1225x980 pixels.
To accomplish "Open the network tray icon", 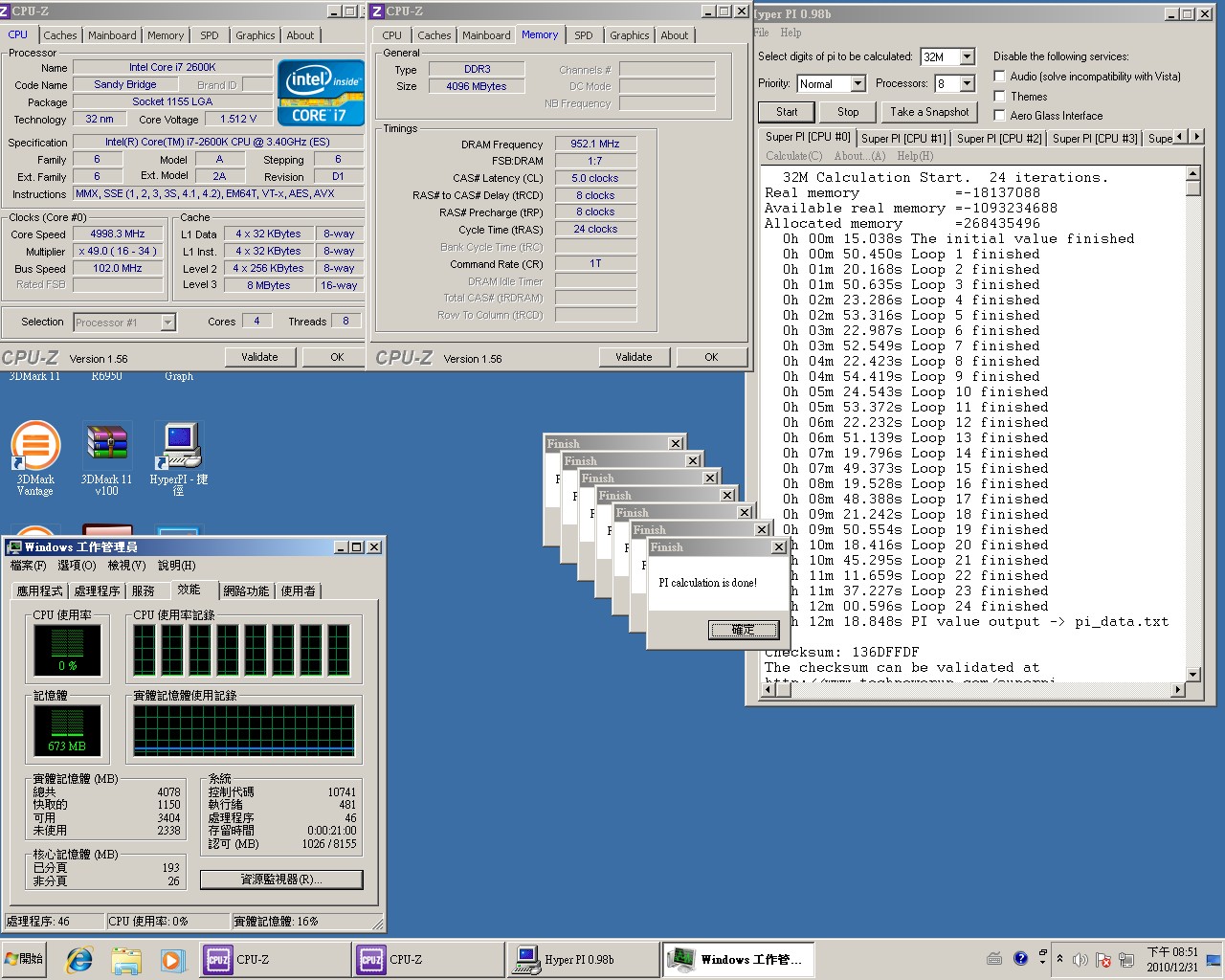I will 1126,959.
